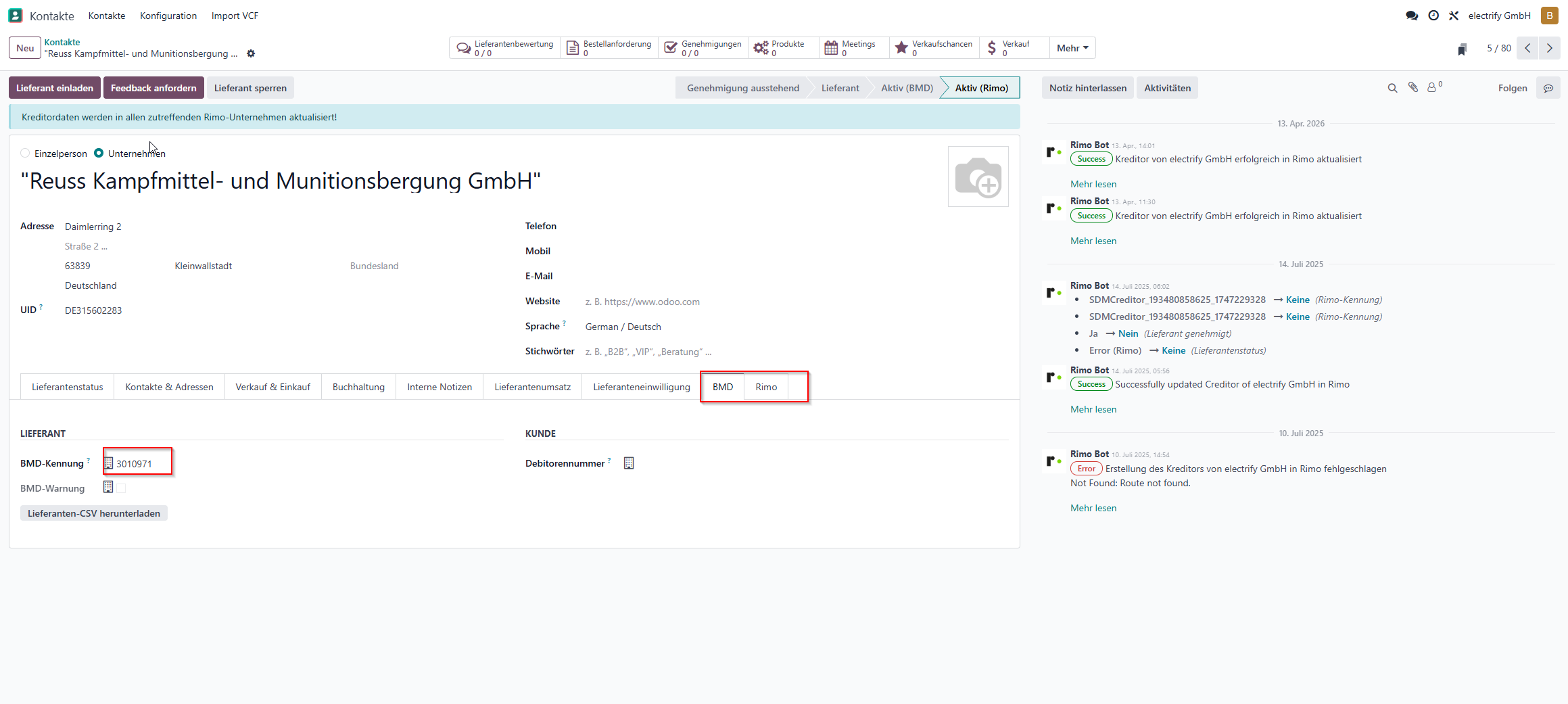Click the company icon next to Debitorennummer
The image size is (1568, 704).
tap(629, 463)
